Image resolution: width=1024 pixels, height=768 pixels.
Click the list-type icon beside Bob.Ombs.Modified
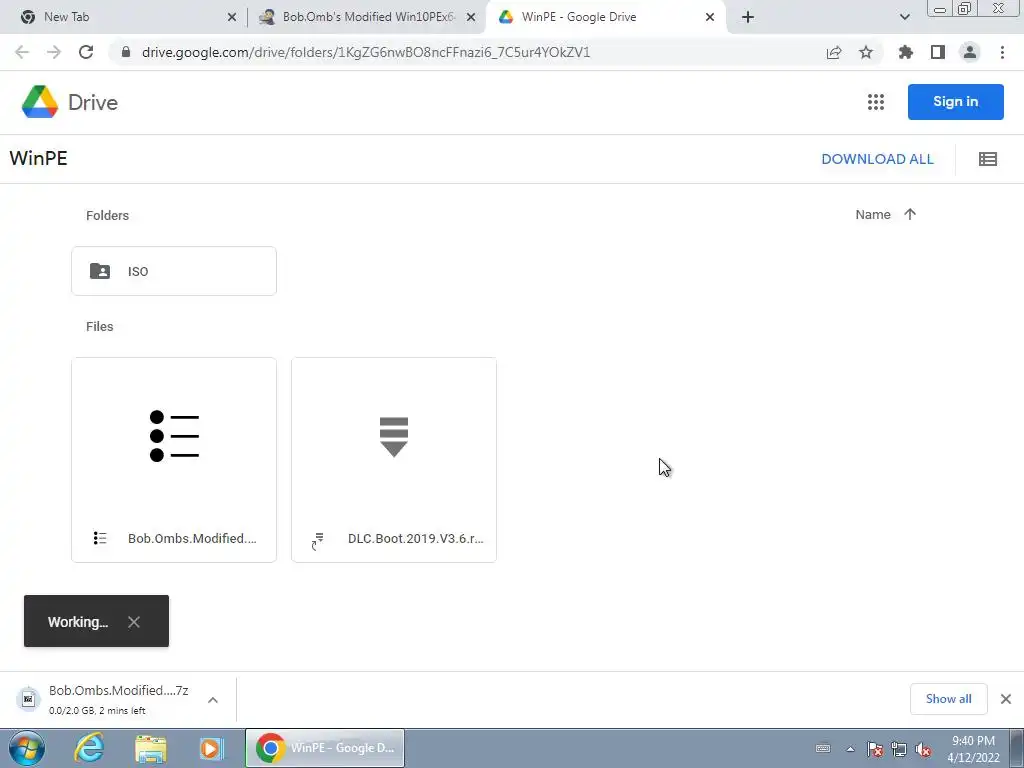point(100,538)
